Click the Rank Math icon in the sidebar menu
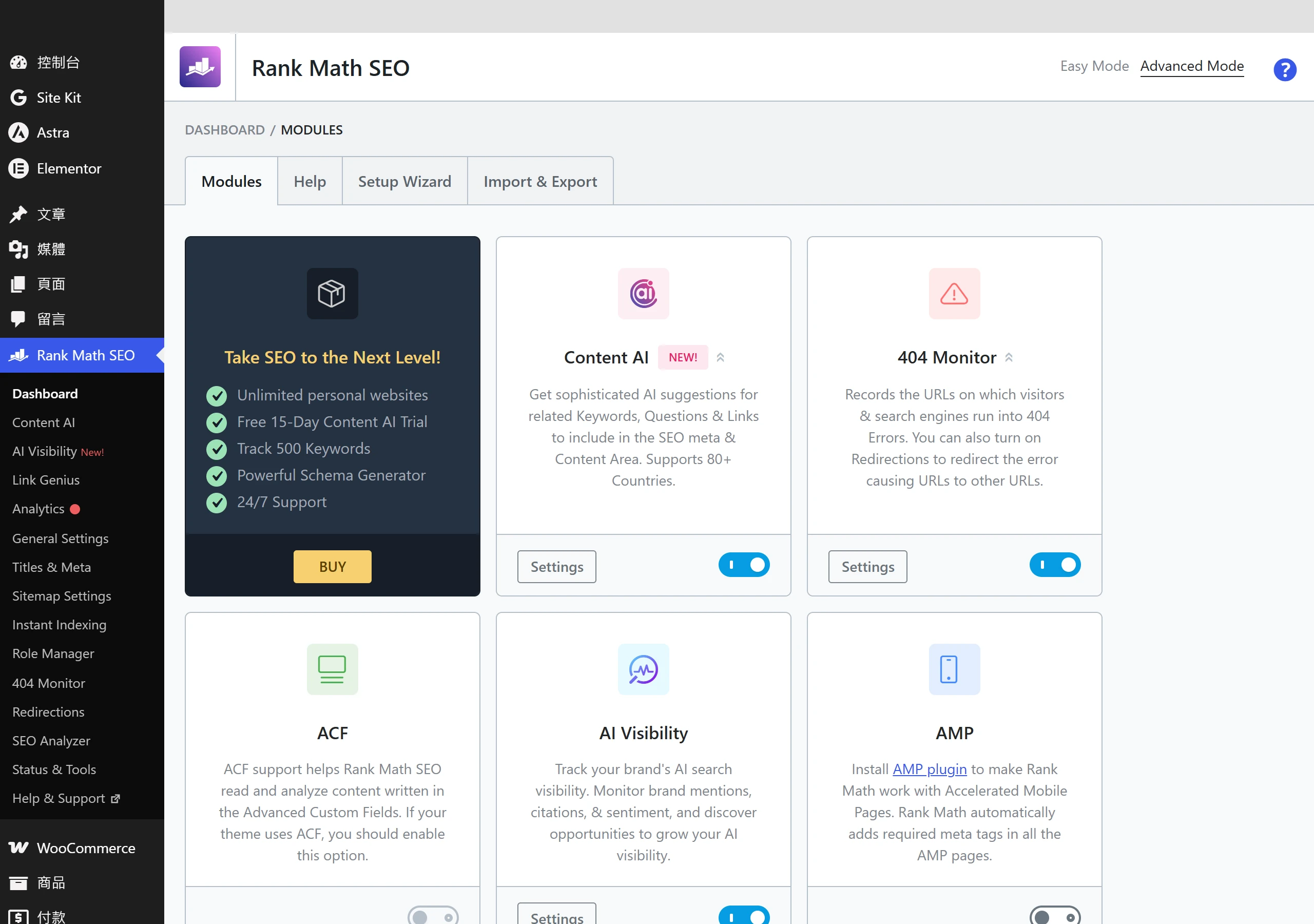The image size is (1314, 924). click(18, 356)
